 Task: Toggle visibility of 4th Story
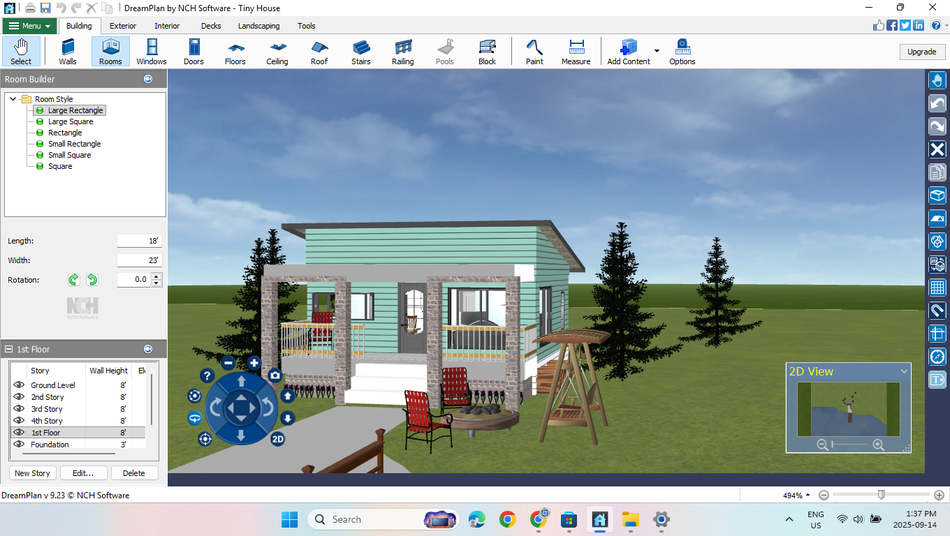click(x=19, y=420)
